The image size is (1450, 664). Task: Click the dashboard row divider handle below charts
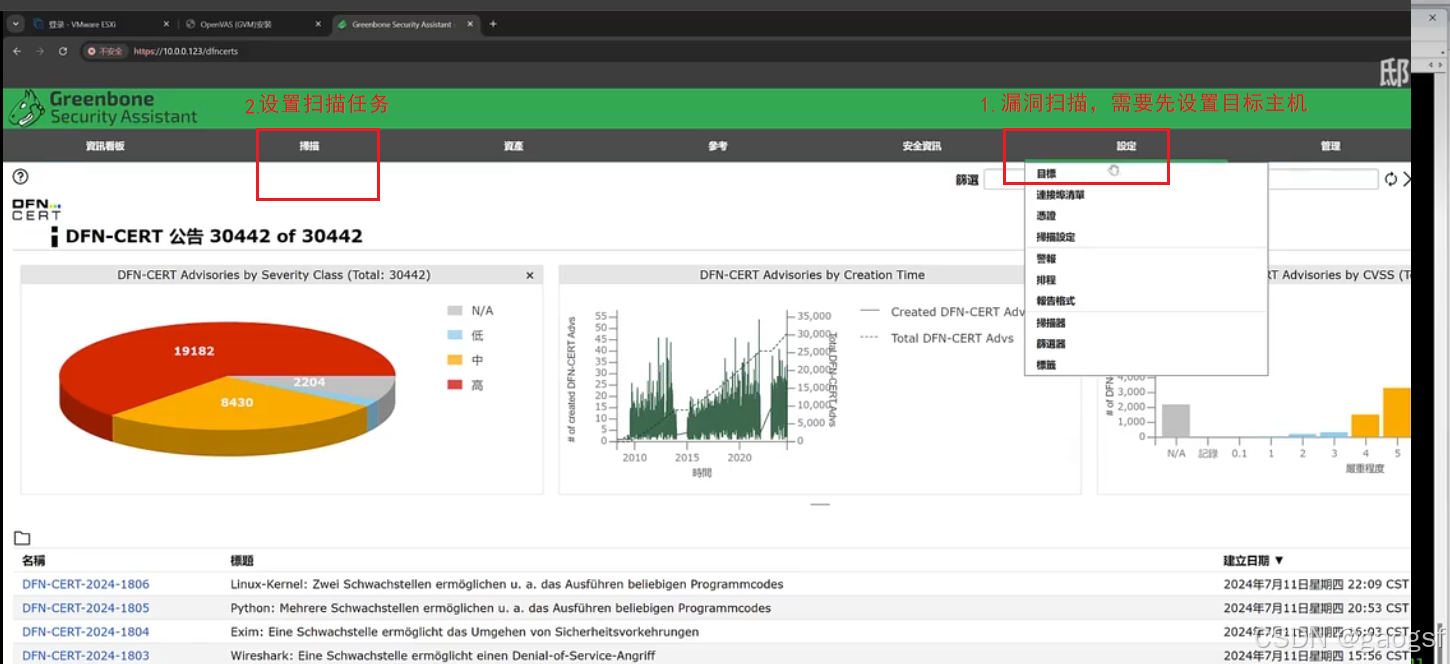coord(820,505)
